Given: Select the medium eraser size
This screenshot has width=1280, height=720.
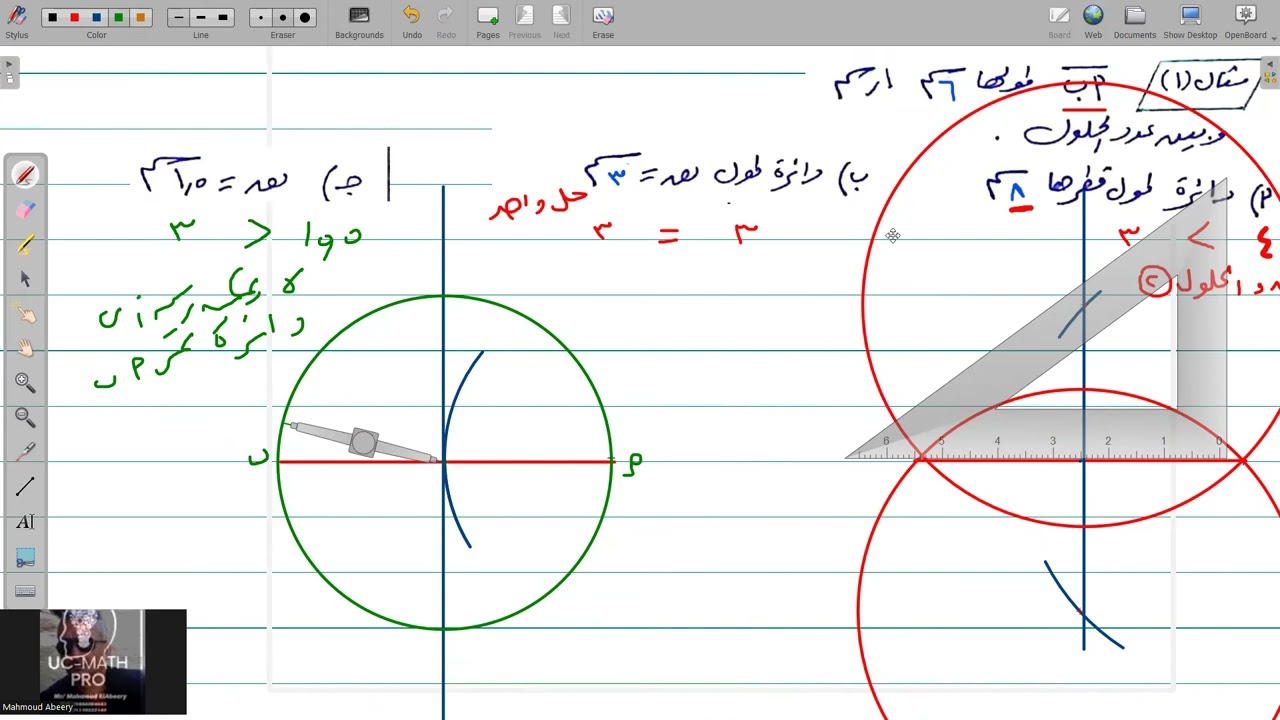Looking at the screenshot, I should [283, 18].
